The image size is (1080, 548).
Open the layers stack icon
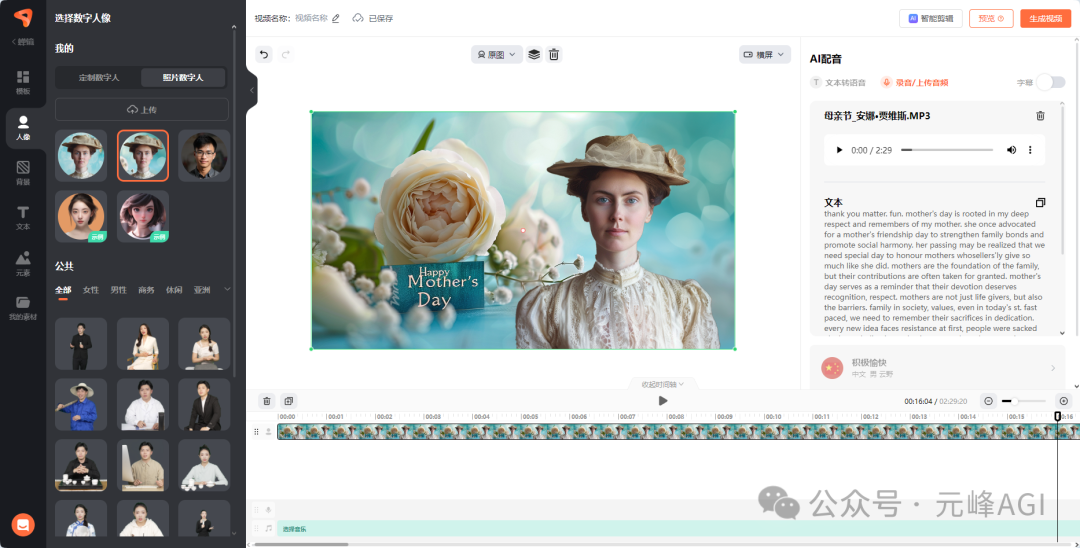(534, 54)
